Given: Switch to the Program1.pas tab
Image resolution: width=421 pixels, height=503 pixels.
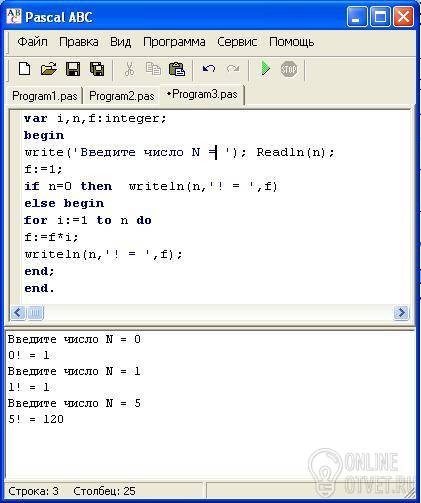Looking at the screenshot, I should tap(45, 96).
